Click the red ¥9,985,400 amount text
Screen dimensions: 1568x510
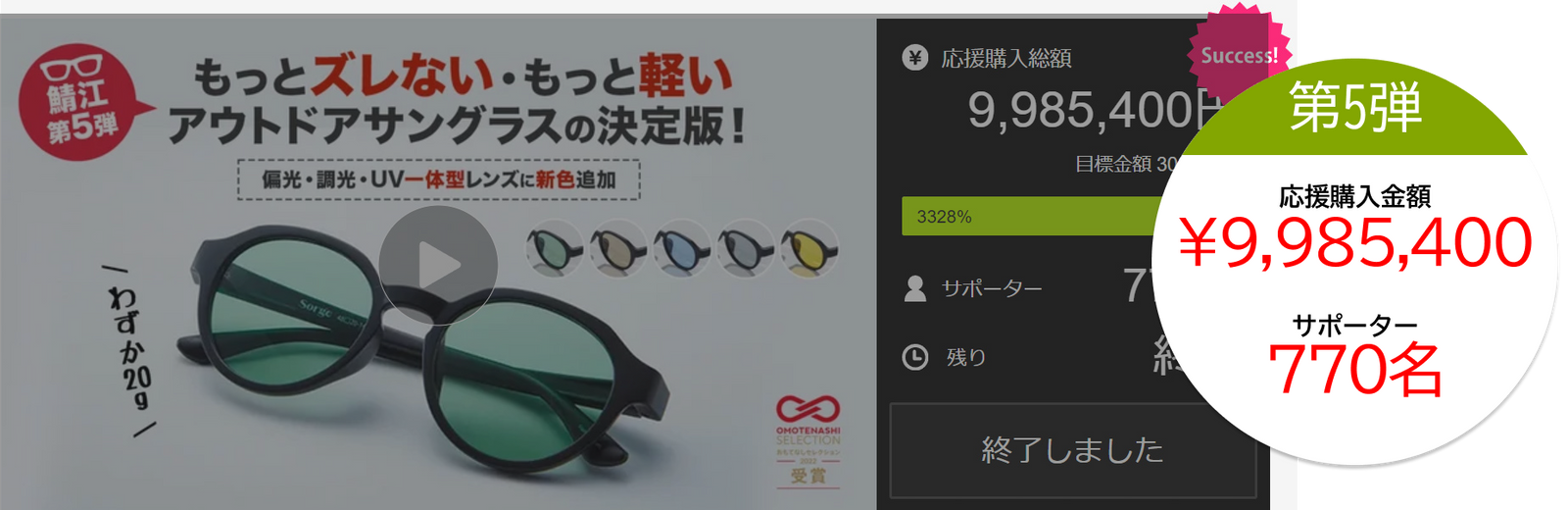tap(1354, 242)
